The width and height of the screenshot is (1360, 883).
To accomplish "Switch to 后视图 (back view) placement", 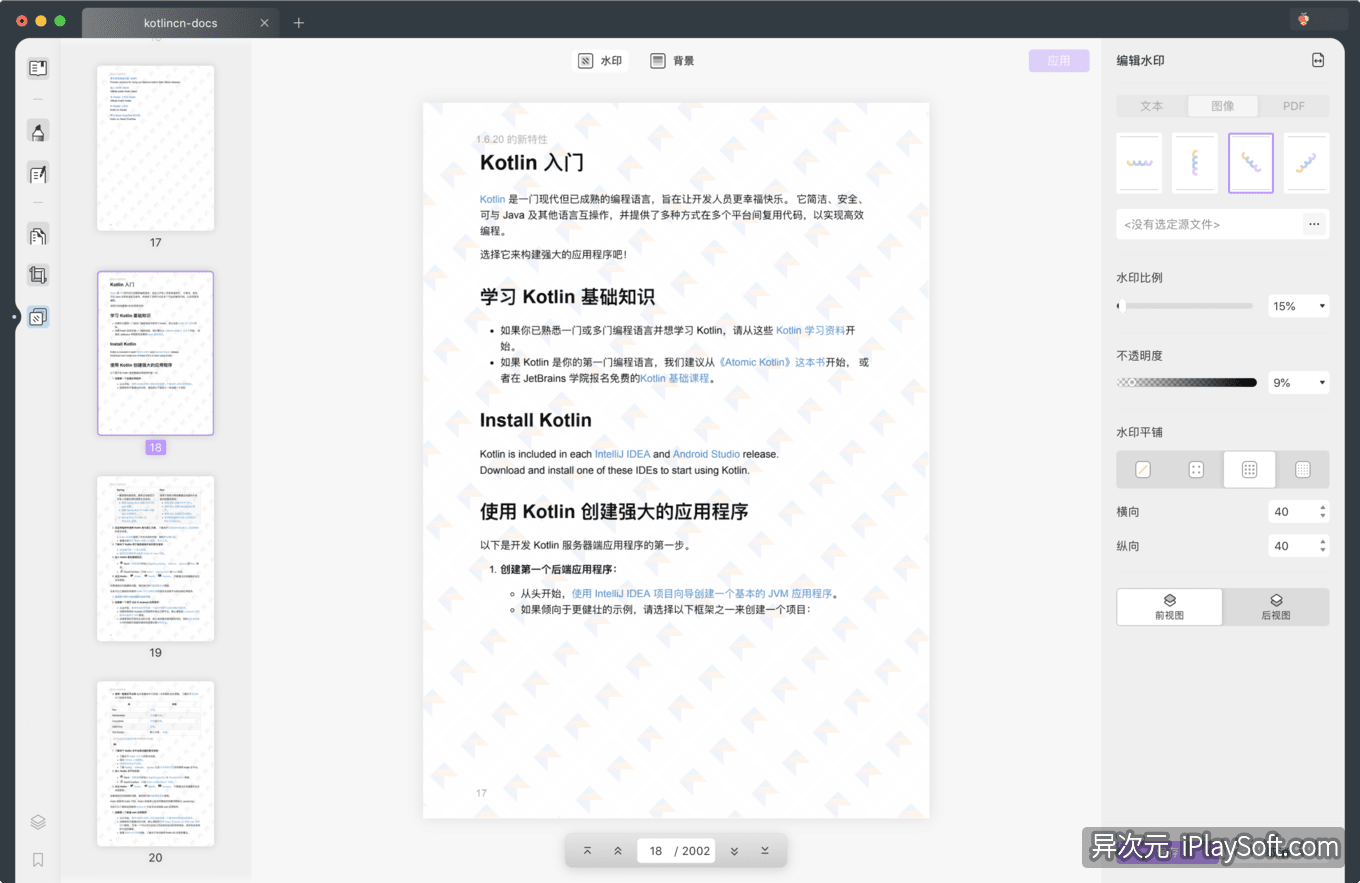I will click(1276, 607).
